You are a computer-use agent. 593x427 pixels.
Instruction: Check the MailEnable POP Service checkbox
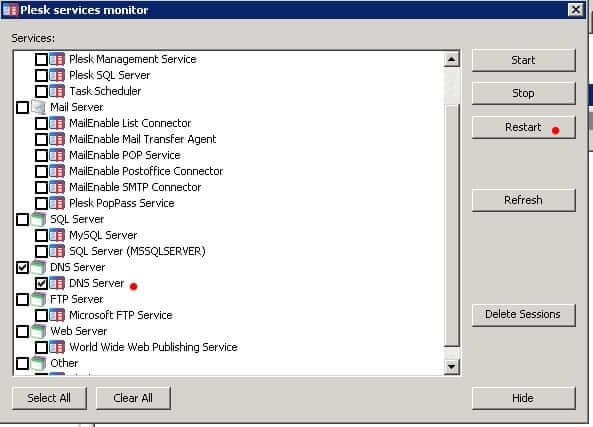click(41, 155)
